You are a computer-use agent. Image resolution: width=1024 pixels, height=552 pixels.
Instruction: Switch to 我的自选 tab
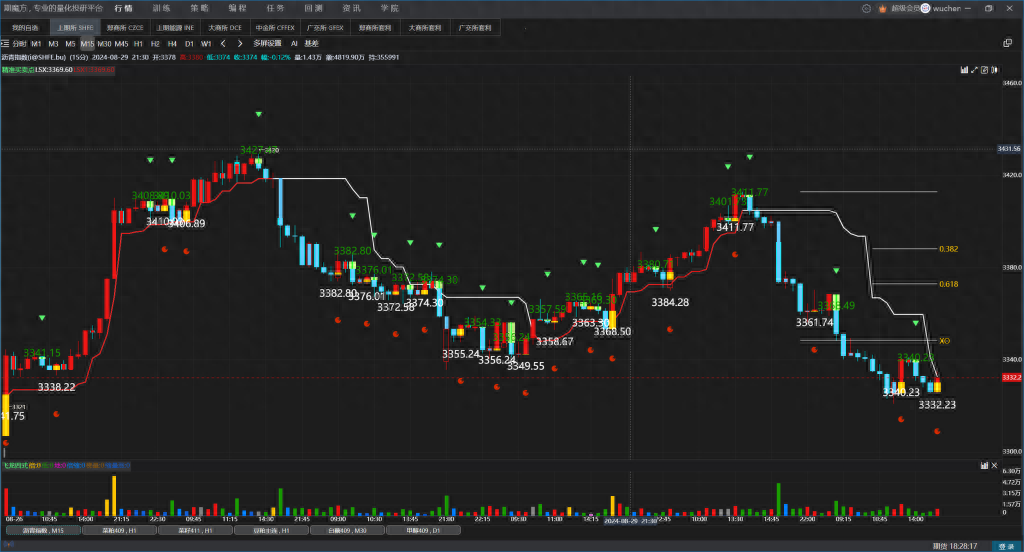coord(25,28)
